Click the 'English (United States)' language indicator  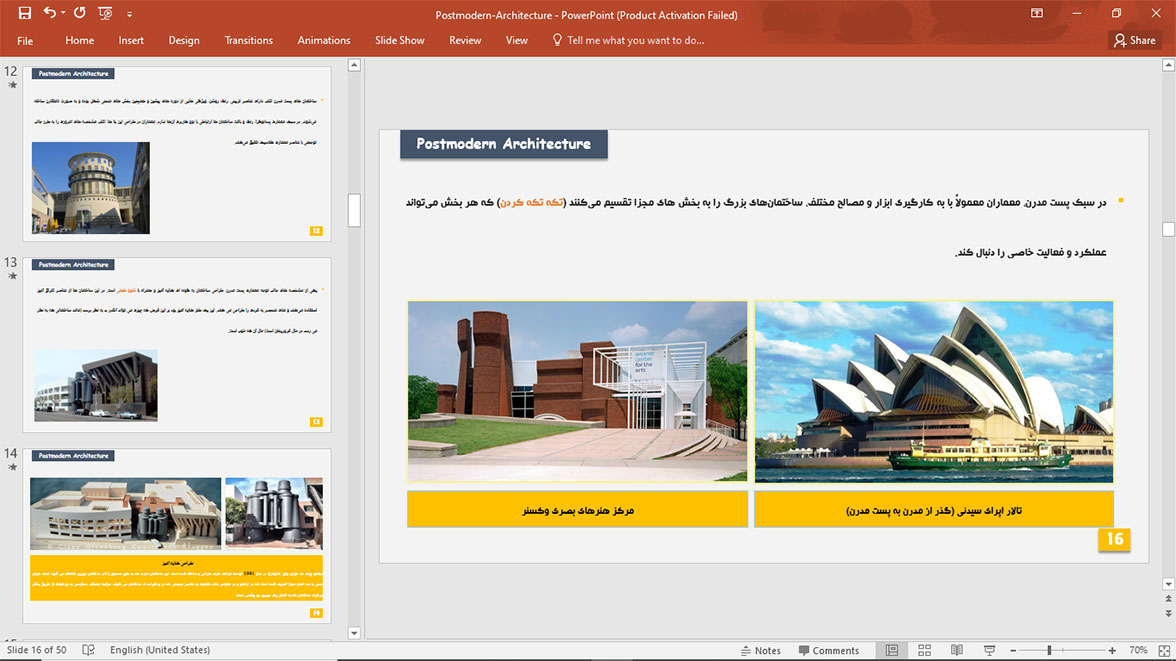point(160,650)
